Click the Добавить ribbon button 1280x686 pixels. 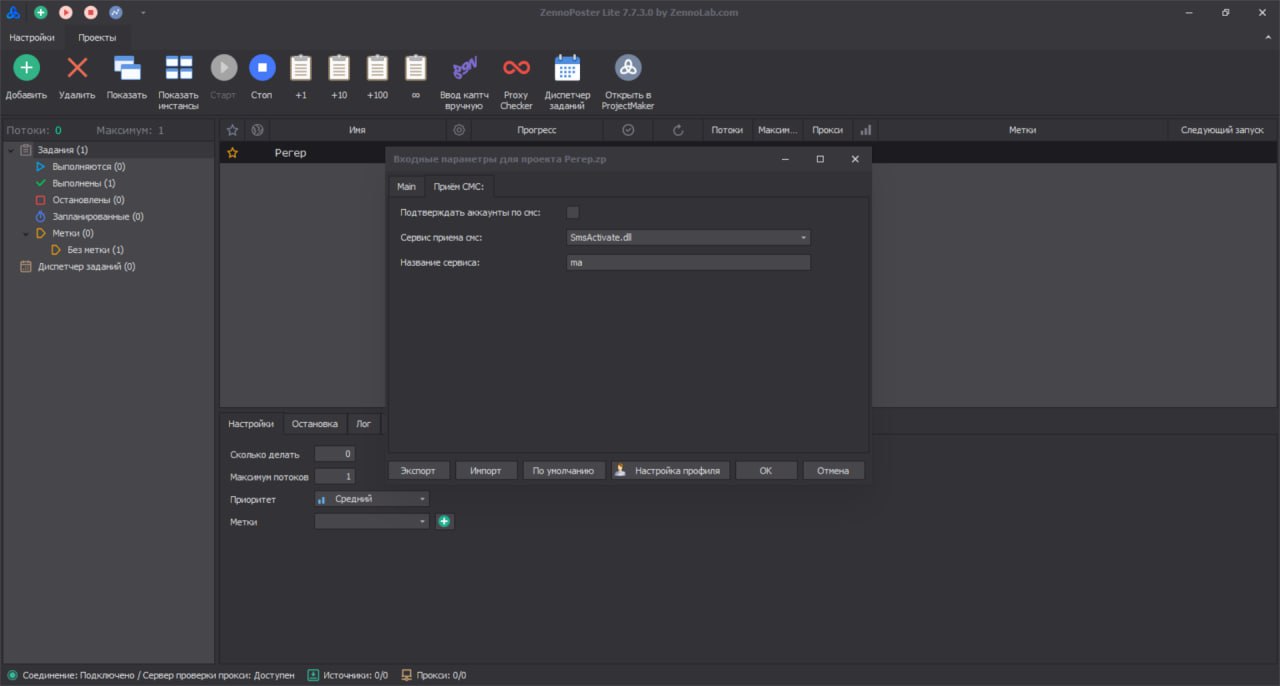pyautogui.click(x=26, y=78)
